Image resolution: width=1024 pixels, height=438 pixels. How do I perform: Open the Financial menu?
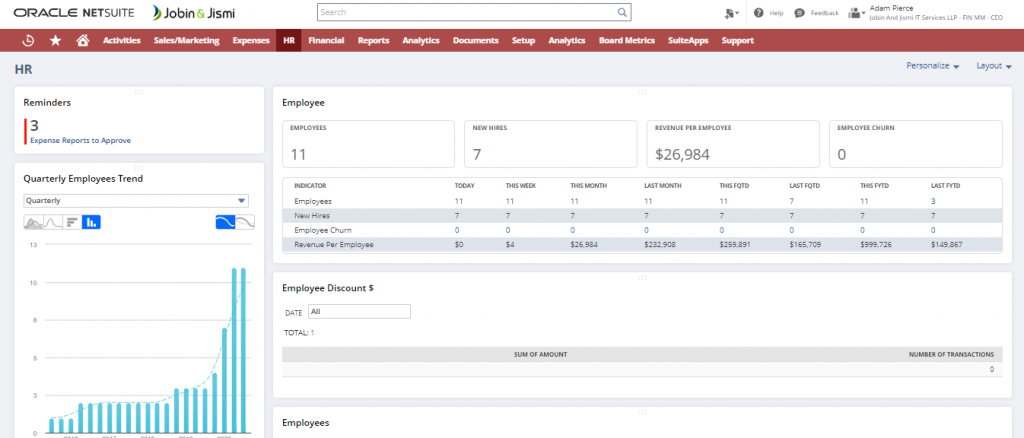pos(326,40)
